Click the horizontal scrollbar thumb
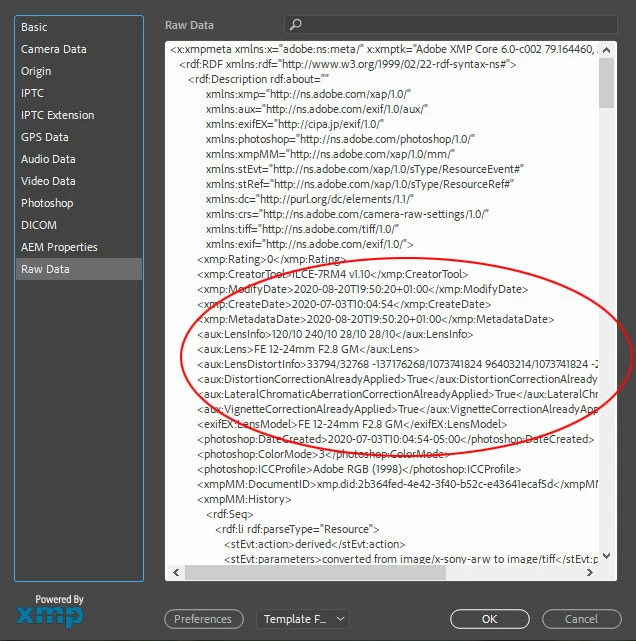The height and width of the screenshot is (641, 636). pyautogui.click(x=315, y=572)
